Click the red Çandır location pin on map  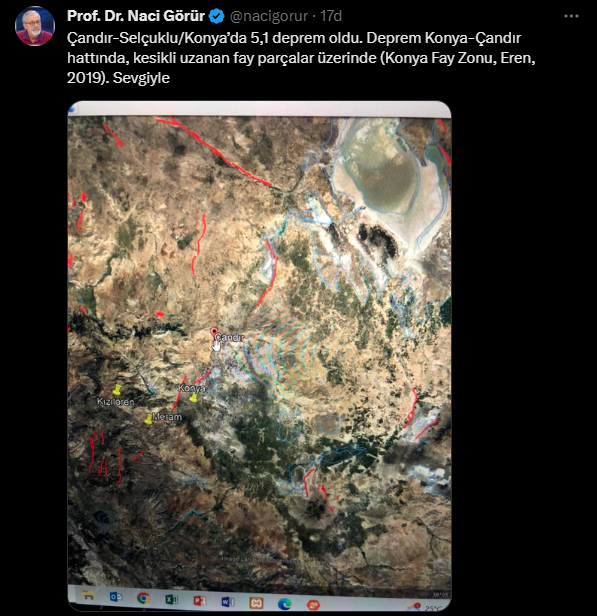tap(214, 334)
